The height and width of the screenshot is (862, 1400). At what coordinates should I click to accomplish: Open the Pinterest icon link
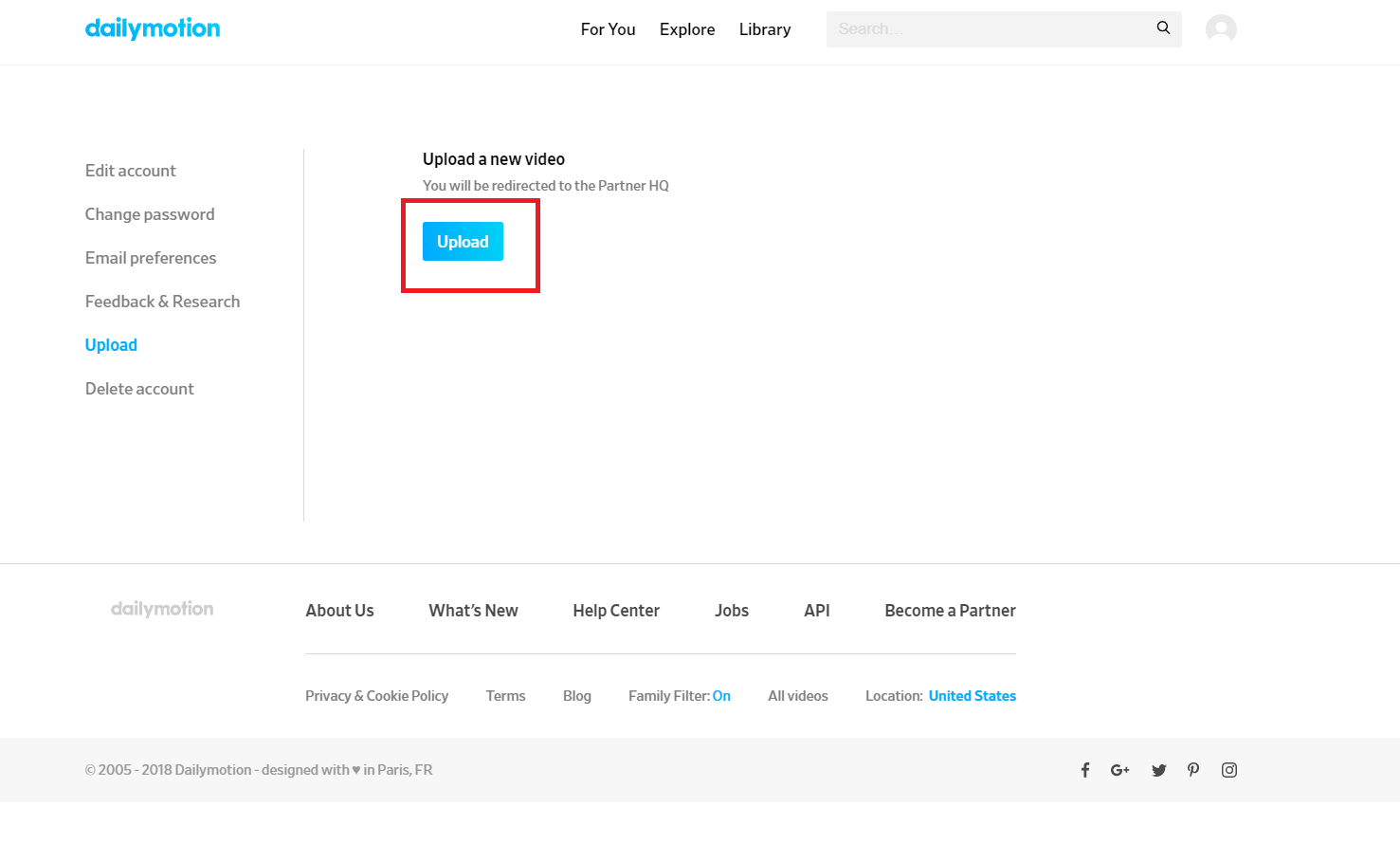tap(1193, 770)
